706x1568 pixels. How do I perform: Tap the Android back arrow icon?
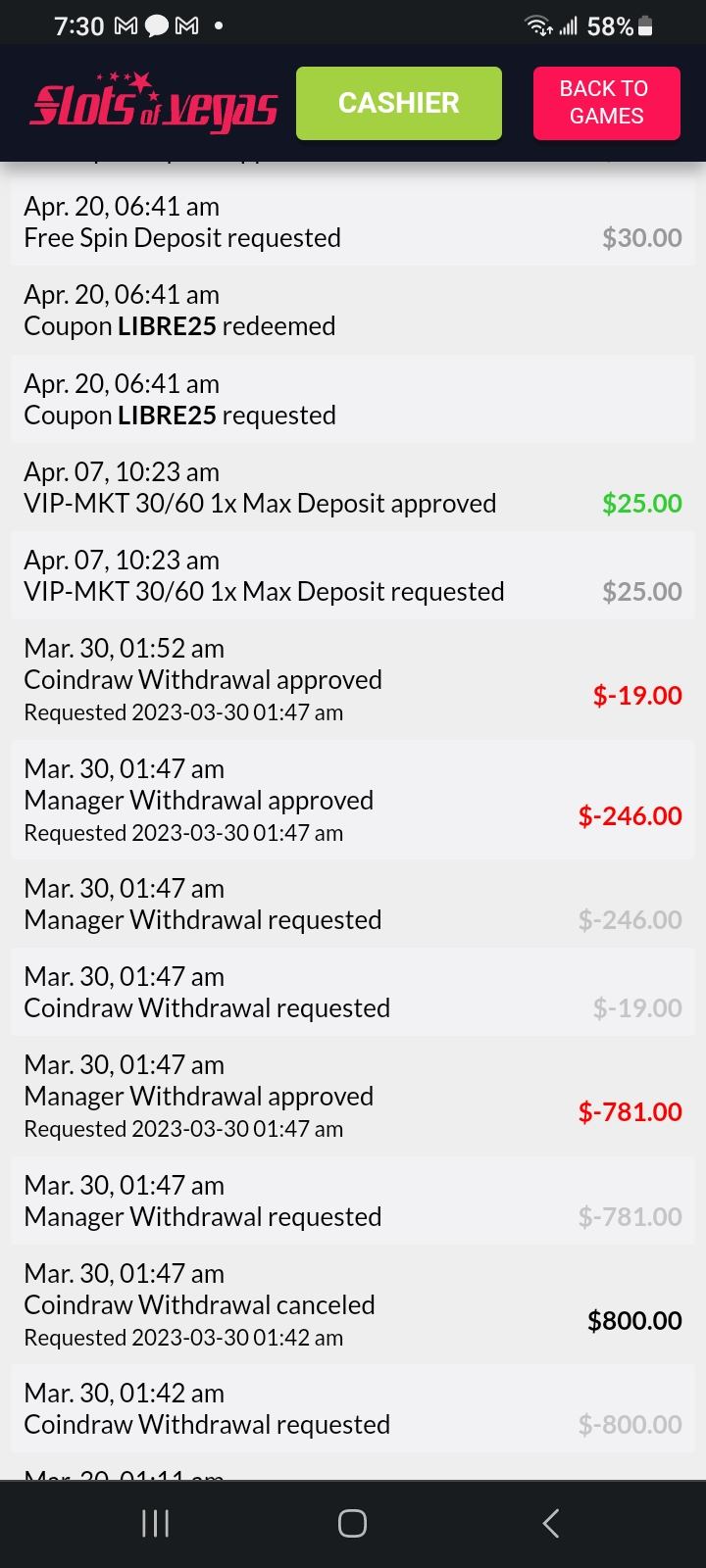tap(551, 1523)
